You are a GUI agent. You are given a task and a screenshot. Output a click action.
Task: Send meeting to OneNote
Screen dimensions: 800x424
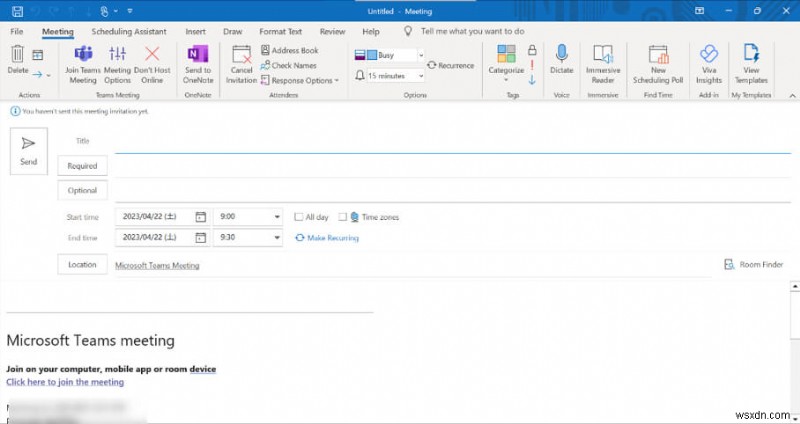[198, 64]
